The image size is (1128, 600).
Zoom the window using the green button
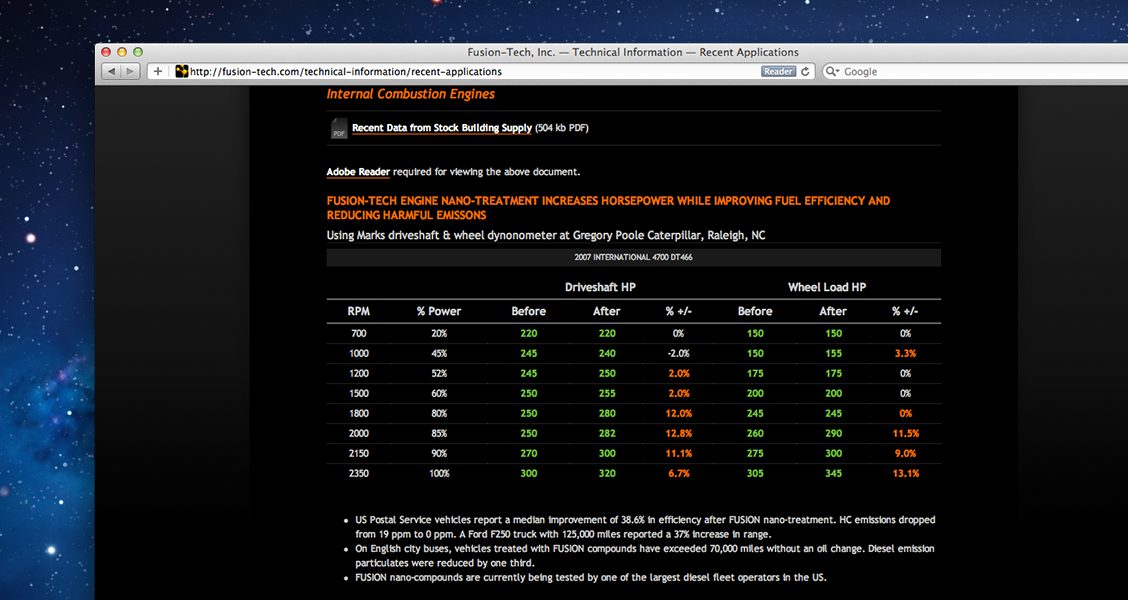(139, 52)
